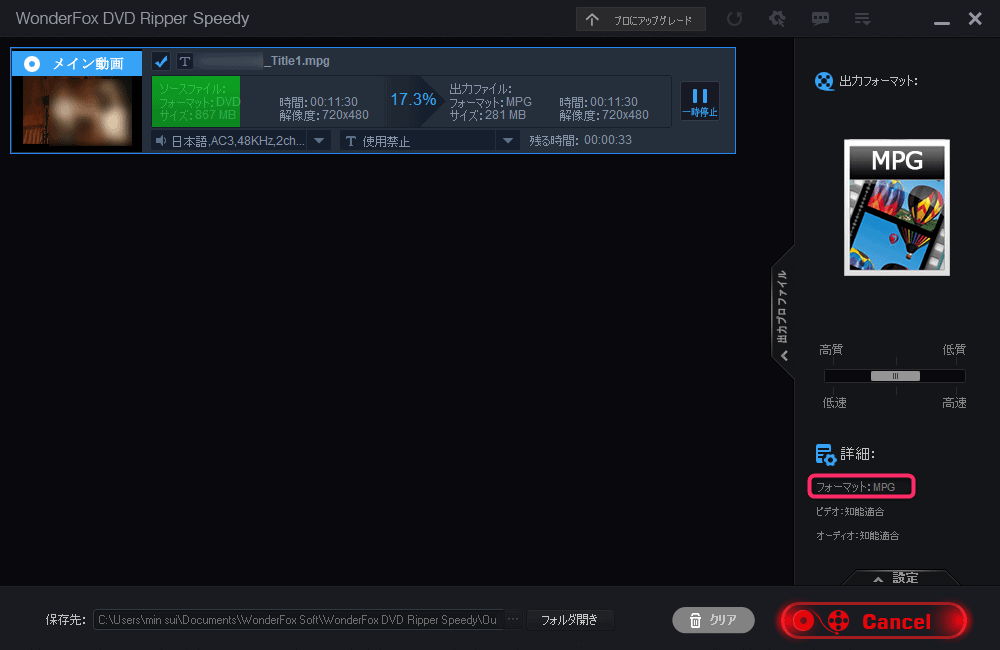Collapse the 出力プロファイル side tab
The width and height of the screenshot is (1000, 650).
783,311
